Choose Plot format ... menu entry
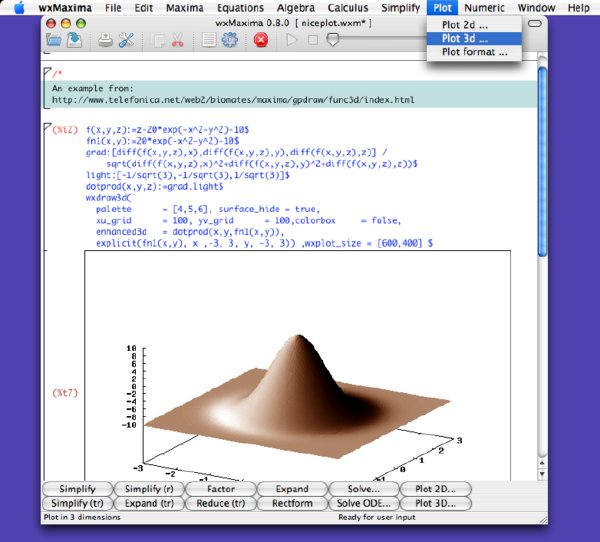Image resolution: width=600 pixels, height=542 pixels. pyautogui.click(x=474, y=52)
